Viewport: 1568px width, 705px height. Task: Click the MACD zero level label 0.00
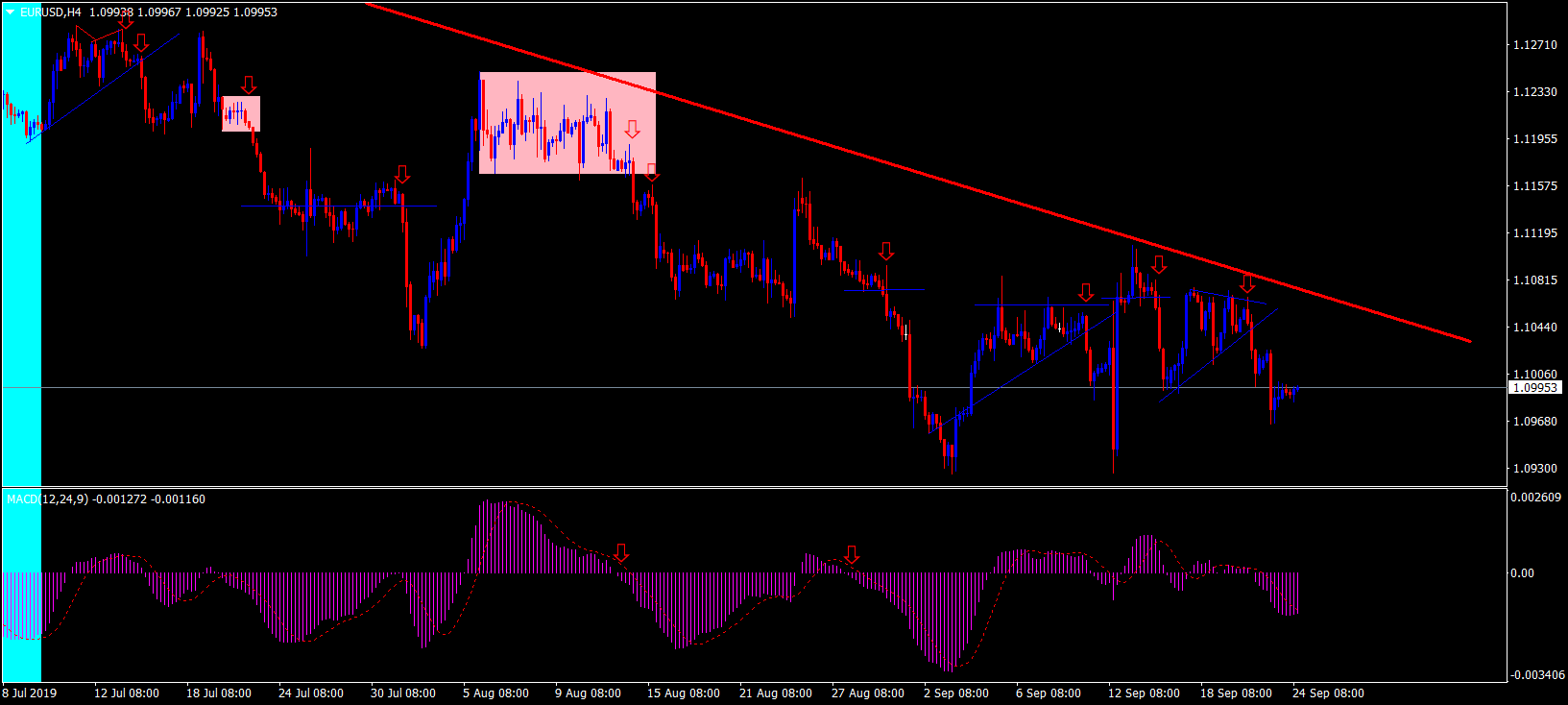point(1522,573)
